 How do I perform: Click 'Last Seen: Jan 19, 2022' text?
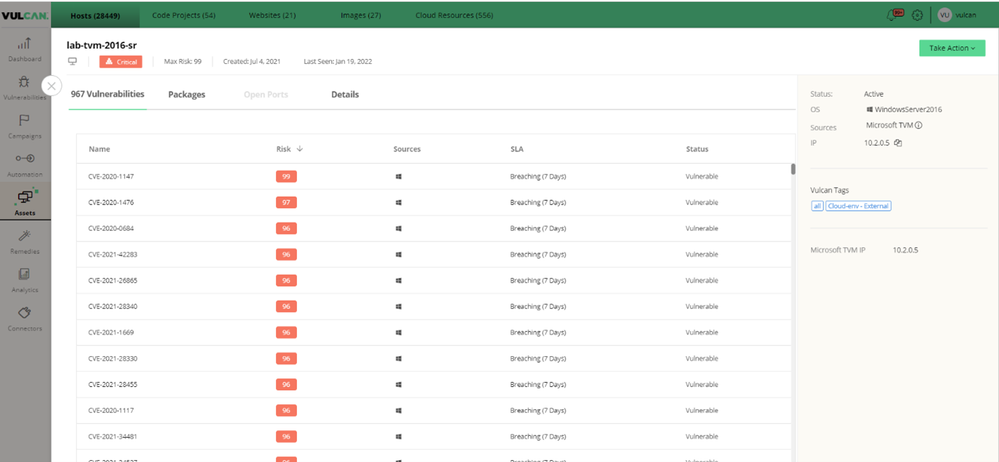click(338, 62)
